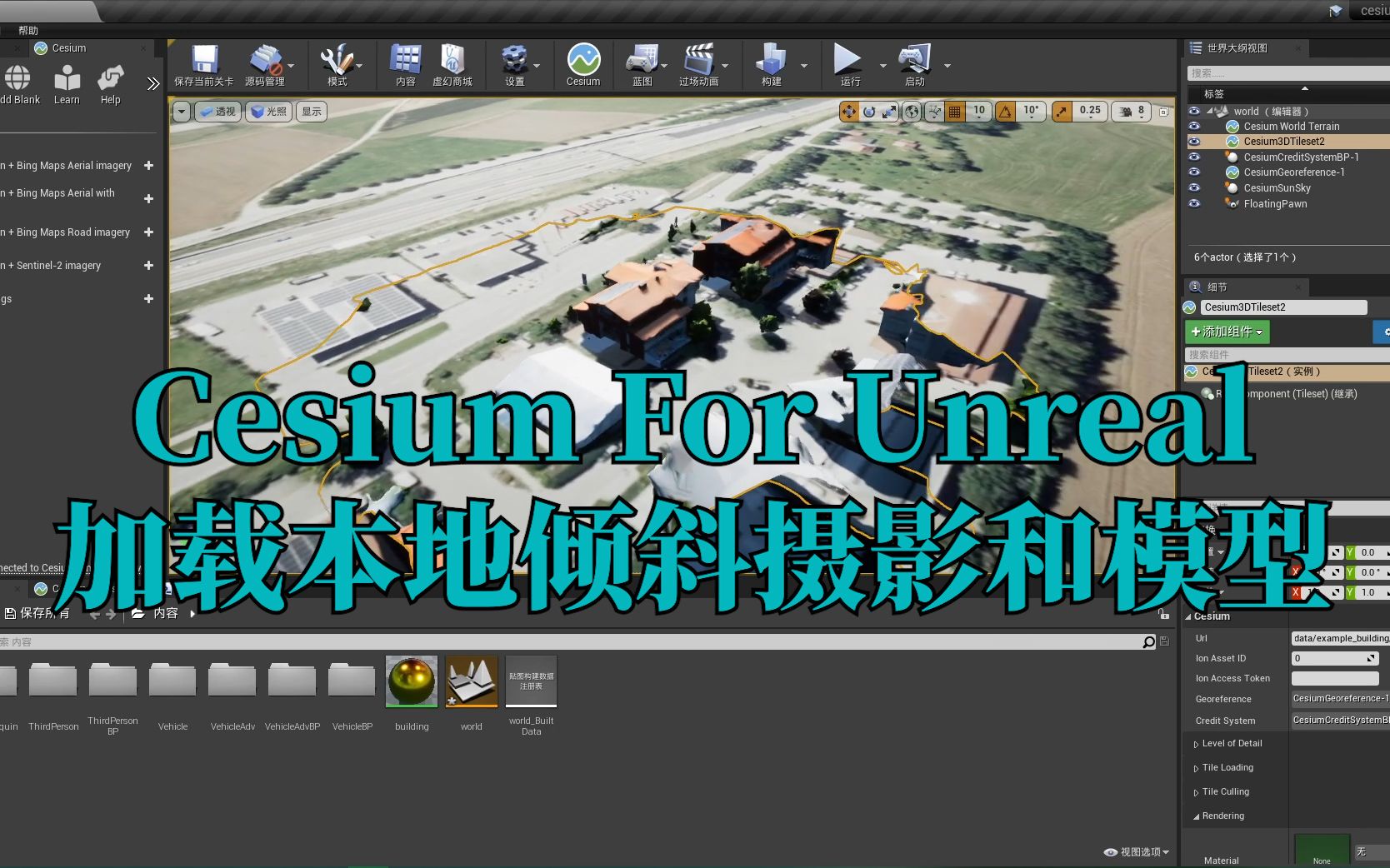Open the Modes toolbar button
The height and width of the screenshot is (868, 1390).
[337, 60]
